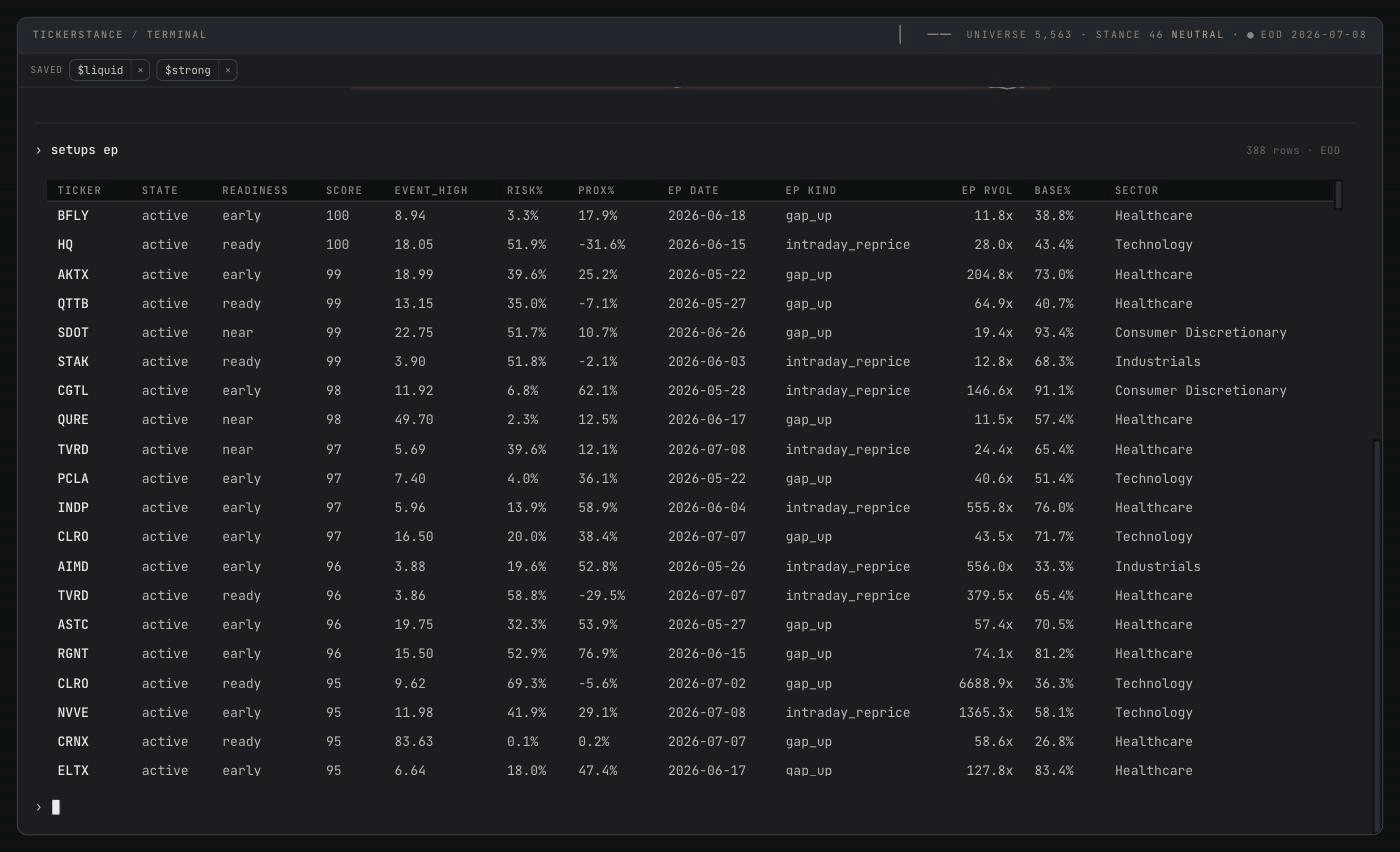This screenshot has height=852, width=1400.
Task: Click the 2026-07-02 EP DATE cell
Action: [706, 684]
